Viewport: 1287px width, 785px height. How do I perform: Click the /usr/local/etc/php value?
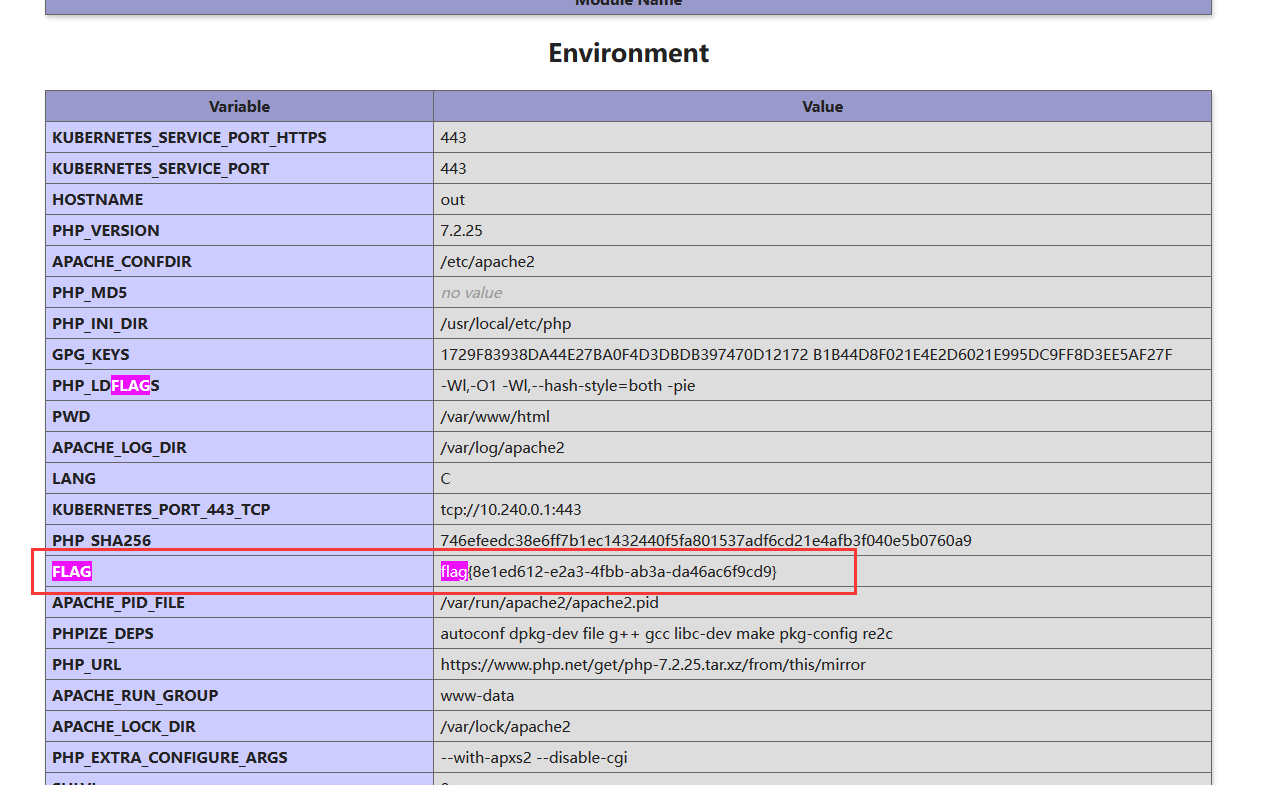505,323
